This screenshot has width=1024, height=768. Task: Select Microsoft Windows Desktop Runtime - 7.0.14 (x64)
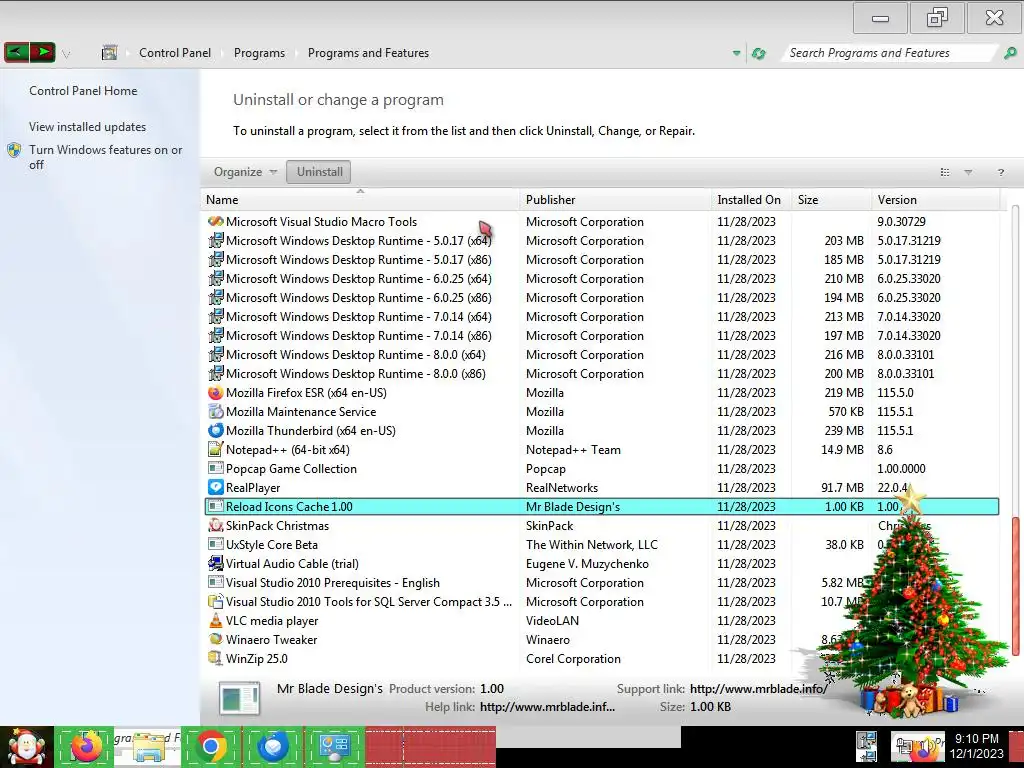pos(601,317)
